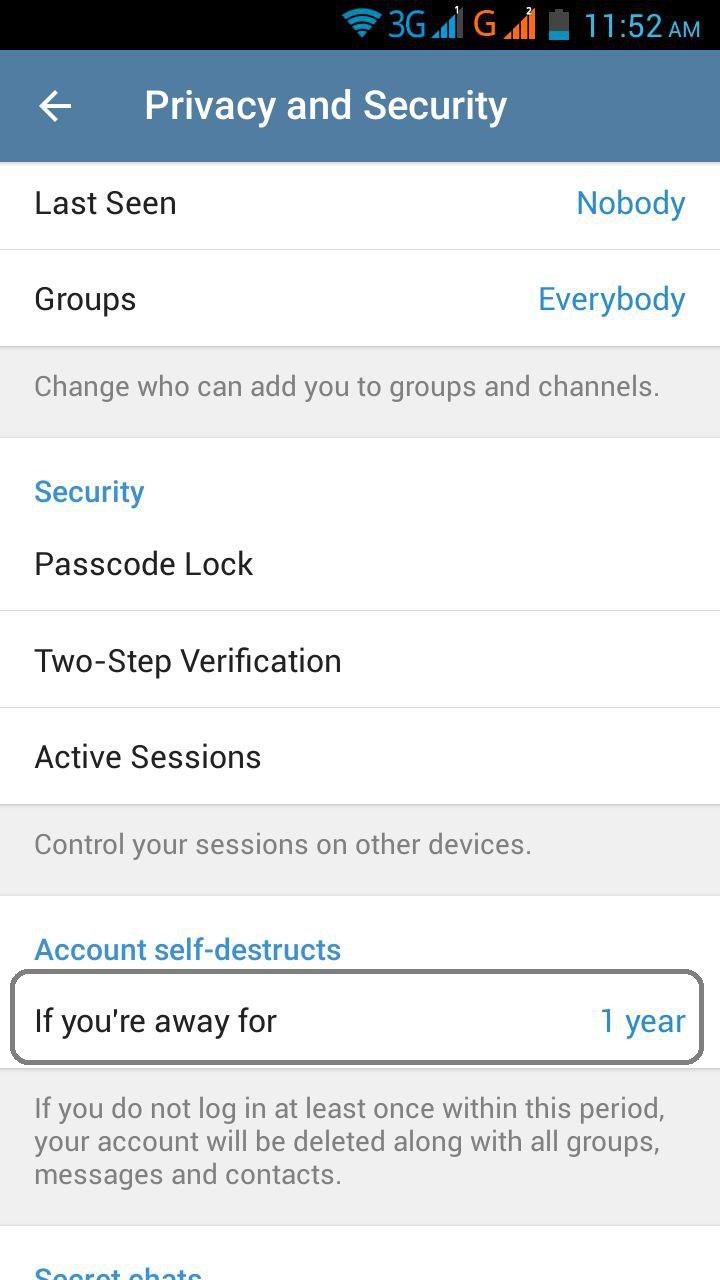Open Active Sessions list
Screen dimensions: 720x1280
click(x=360, y=757)
